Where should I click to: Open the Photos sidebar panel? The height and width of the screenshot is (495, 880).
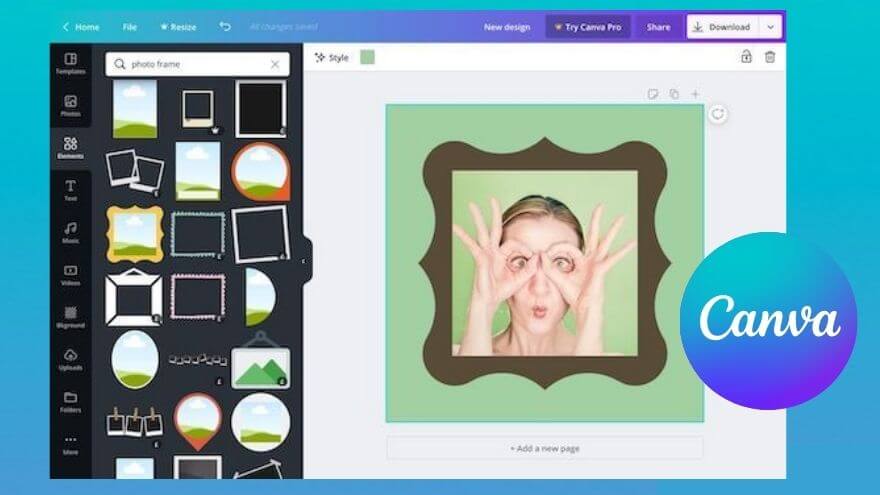click(x=70, y=105)
